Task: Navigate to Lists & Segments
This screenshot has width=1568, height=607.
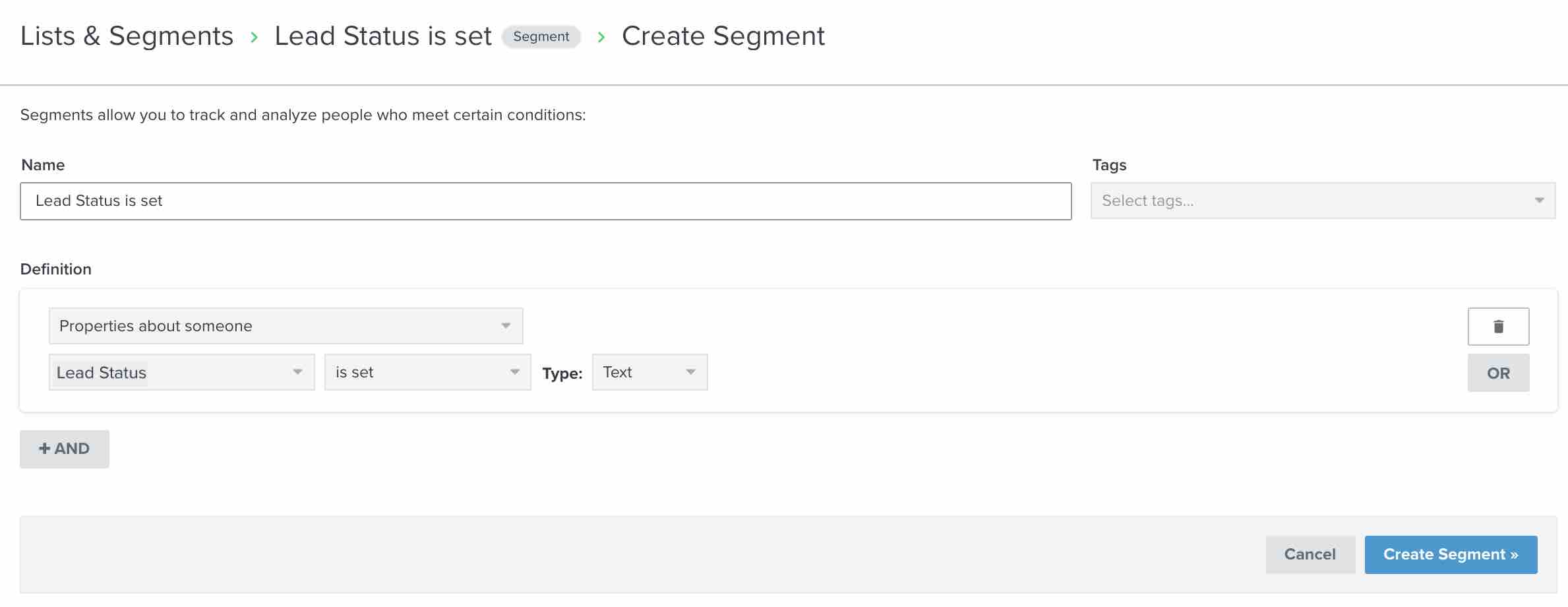Action: pyautogui.click(x=127, y=36)
